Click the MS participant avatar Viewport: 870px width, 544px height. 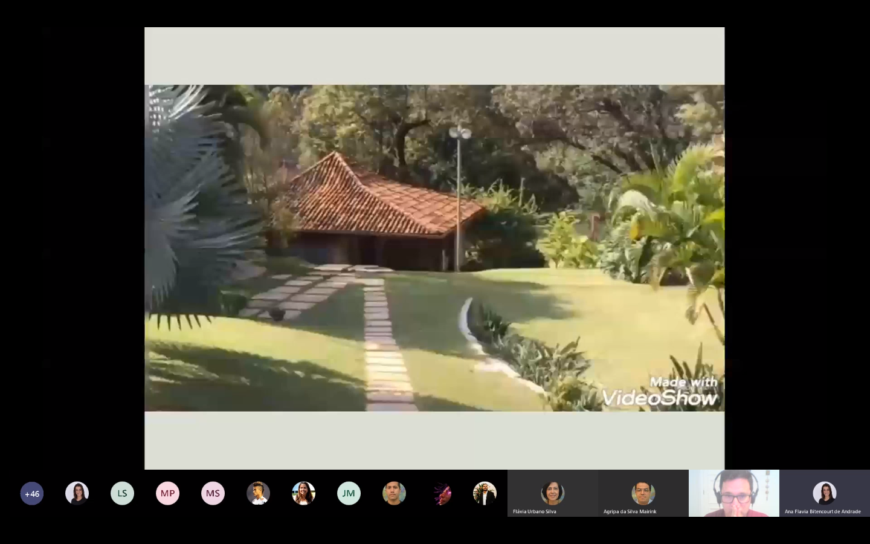213,493
